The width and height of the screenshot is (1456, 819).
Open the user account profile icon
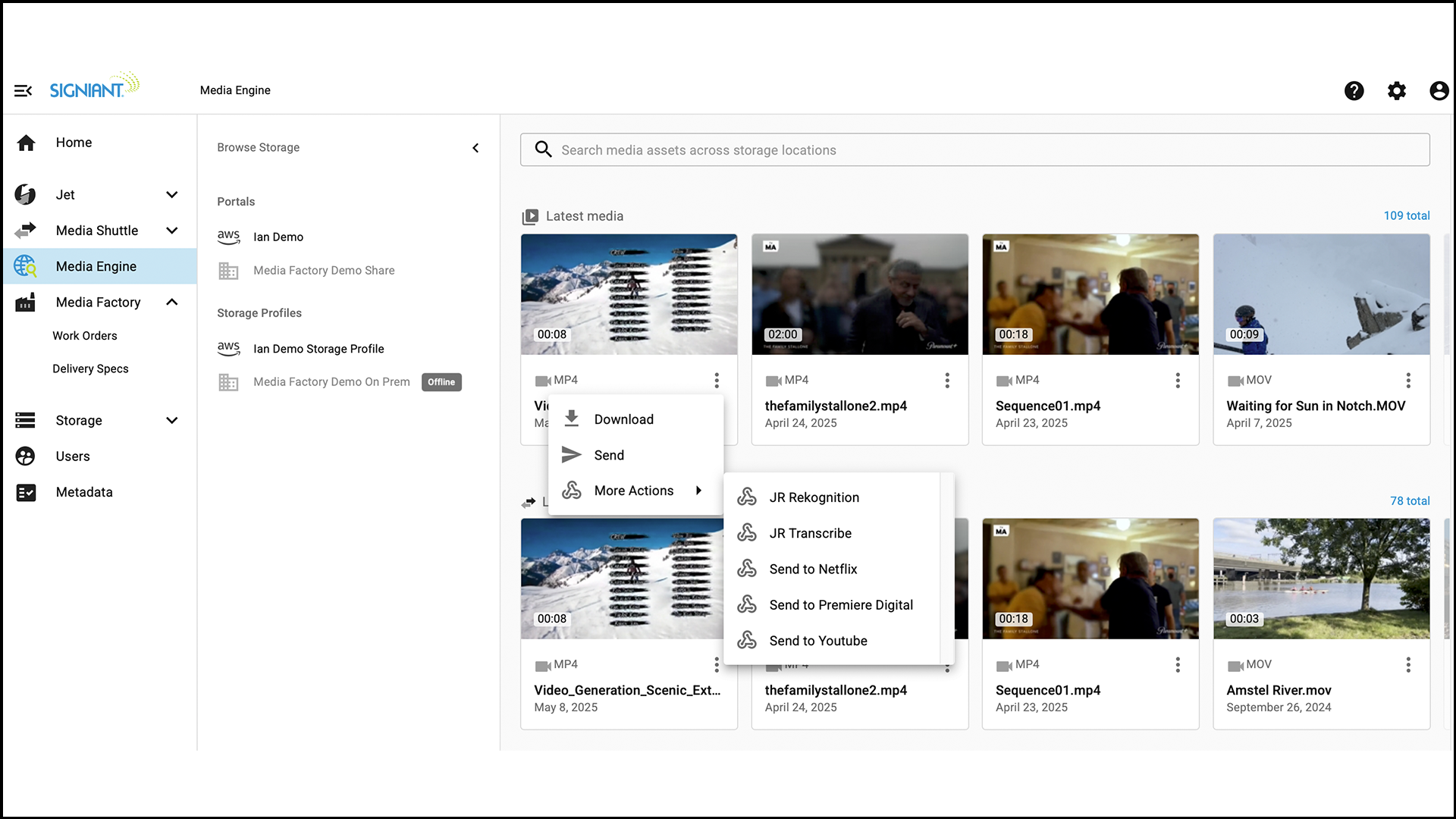tap(1439, 91)
